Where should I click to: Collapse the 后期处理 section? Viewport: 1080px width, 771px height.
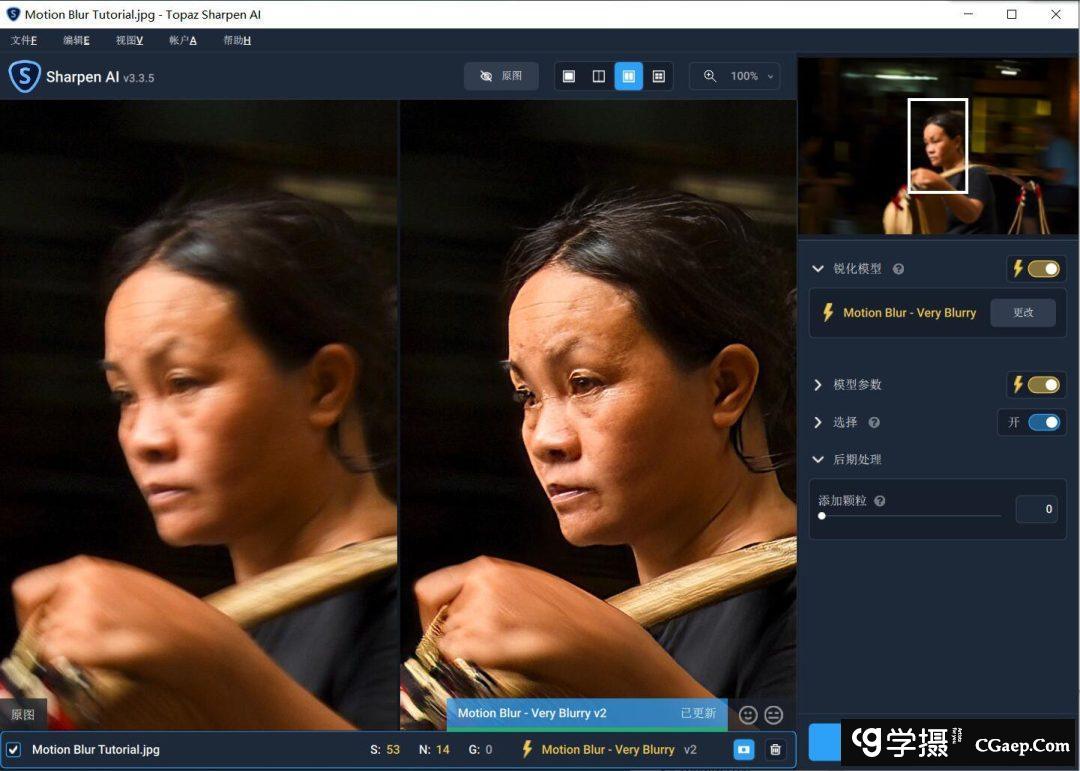(x=818, y=460)
